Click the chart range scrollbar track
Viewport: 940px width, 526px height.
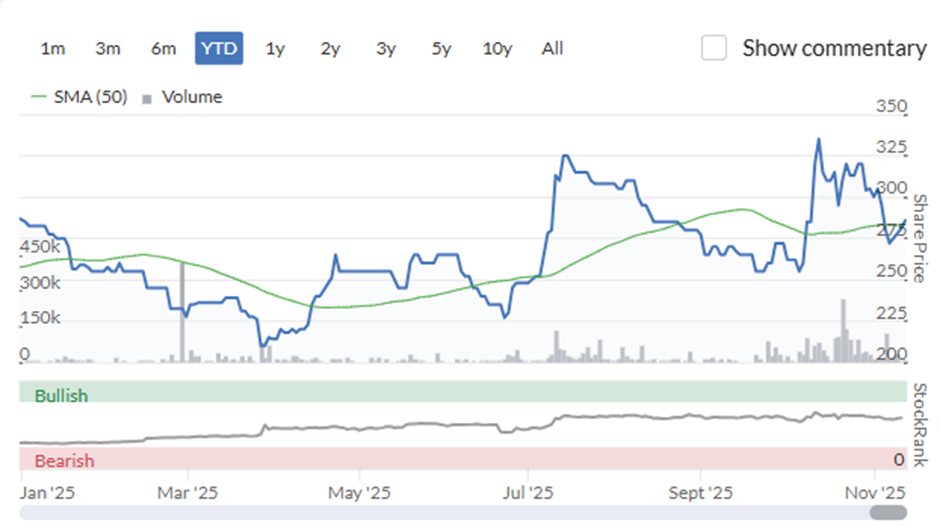click(x=444, y=512)
